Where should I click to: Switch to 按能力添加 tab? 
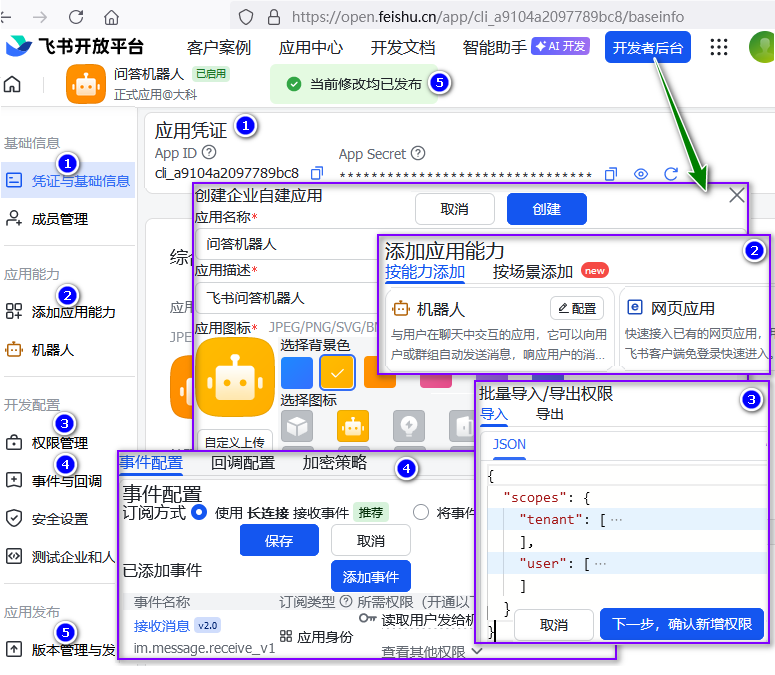(425, 272)
